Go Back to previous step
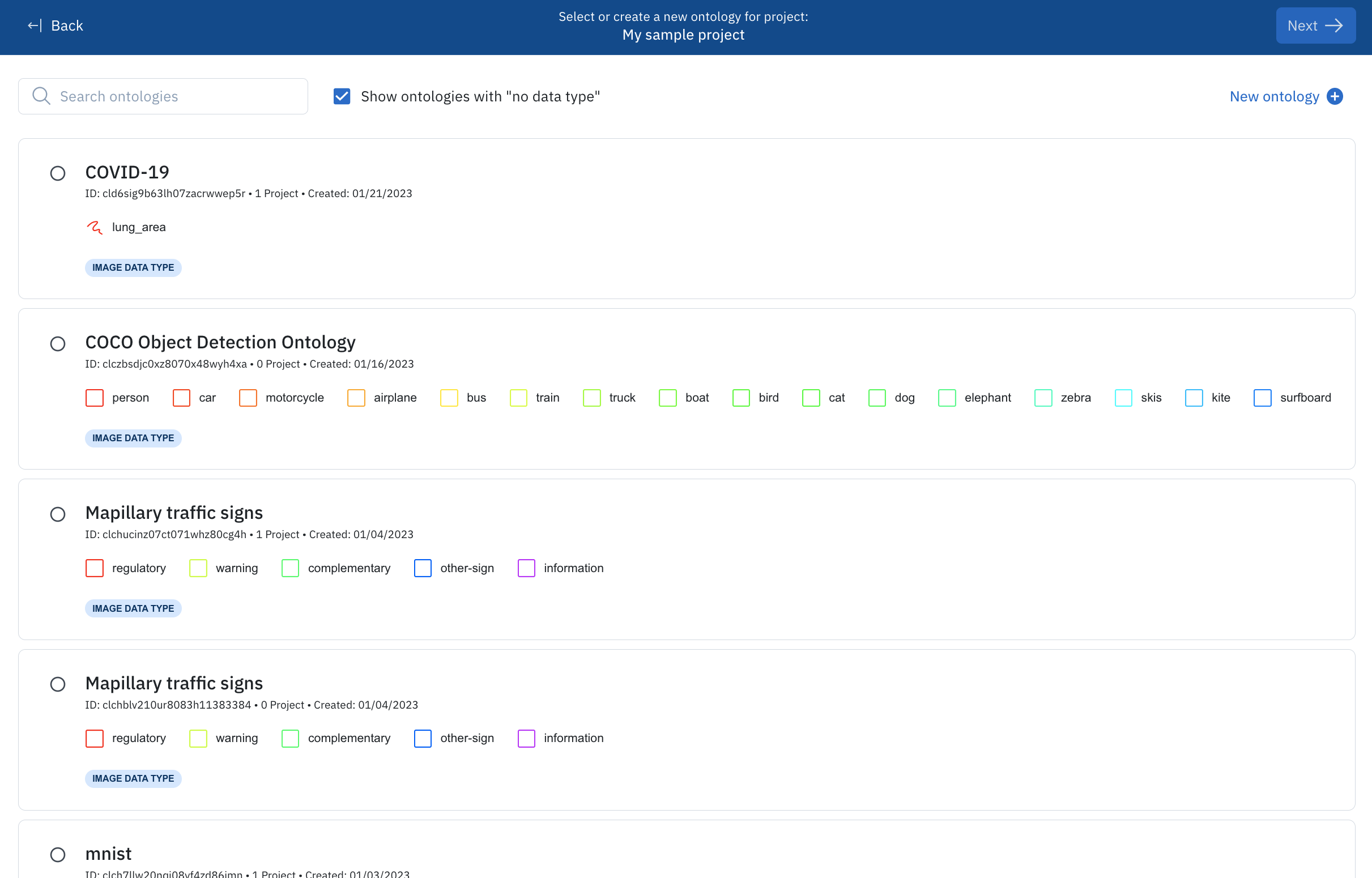Image resolution: width=1372 pixels, height=878 pixels. [67, 25]
